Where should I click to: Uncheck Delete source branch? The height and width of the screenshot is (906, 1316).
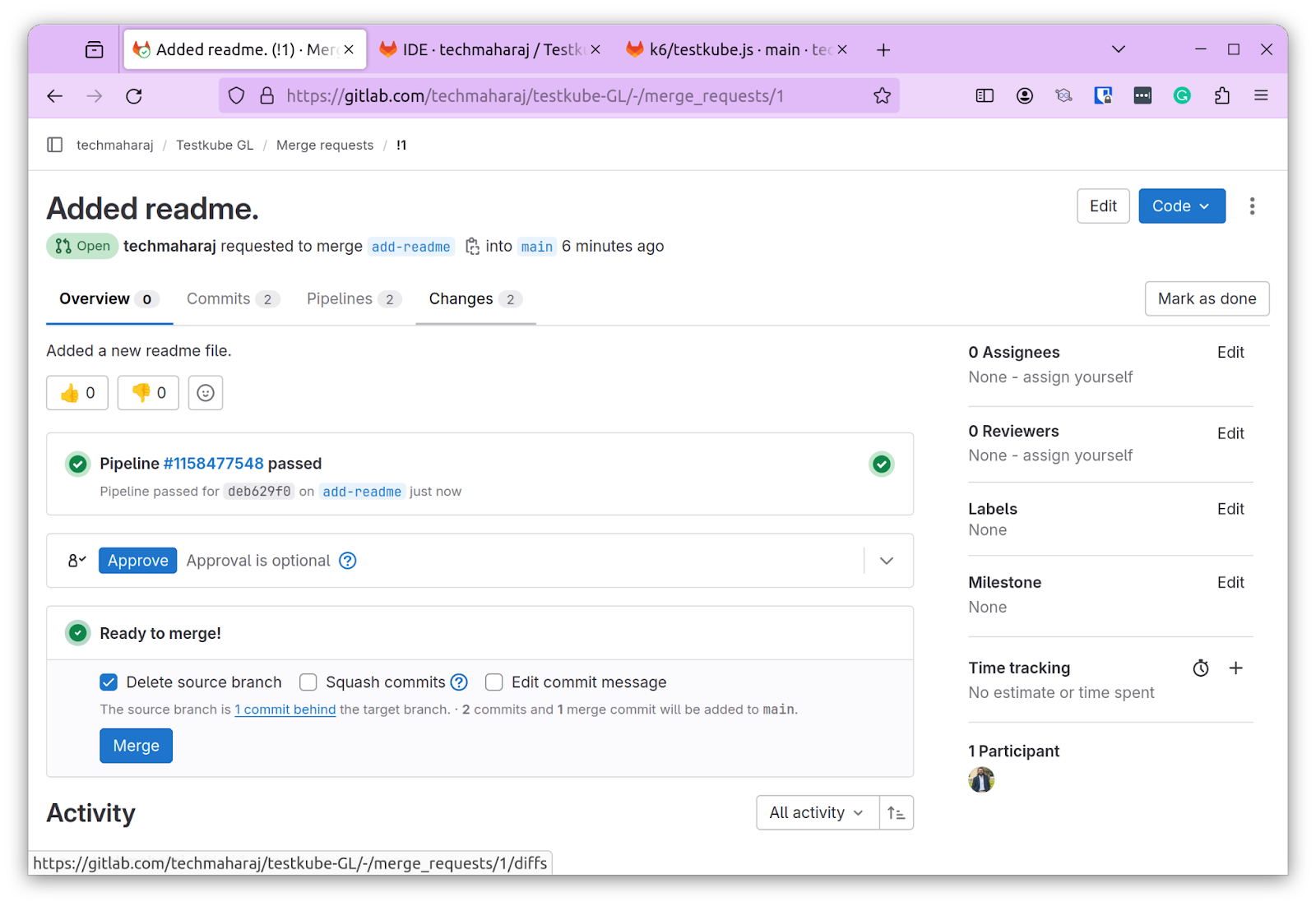(109, 682)
